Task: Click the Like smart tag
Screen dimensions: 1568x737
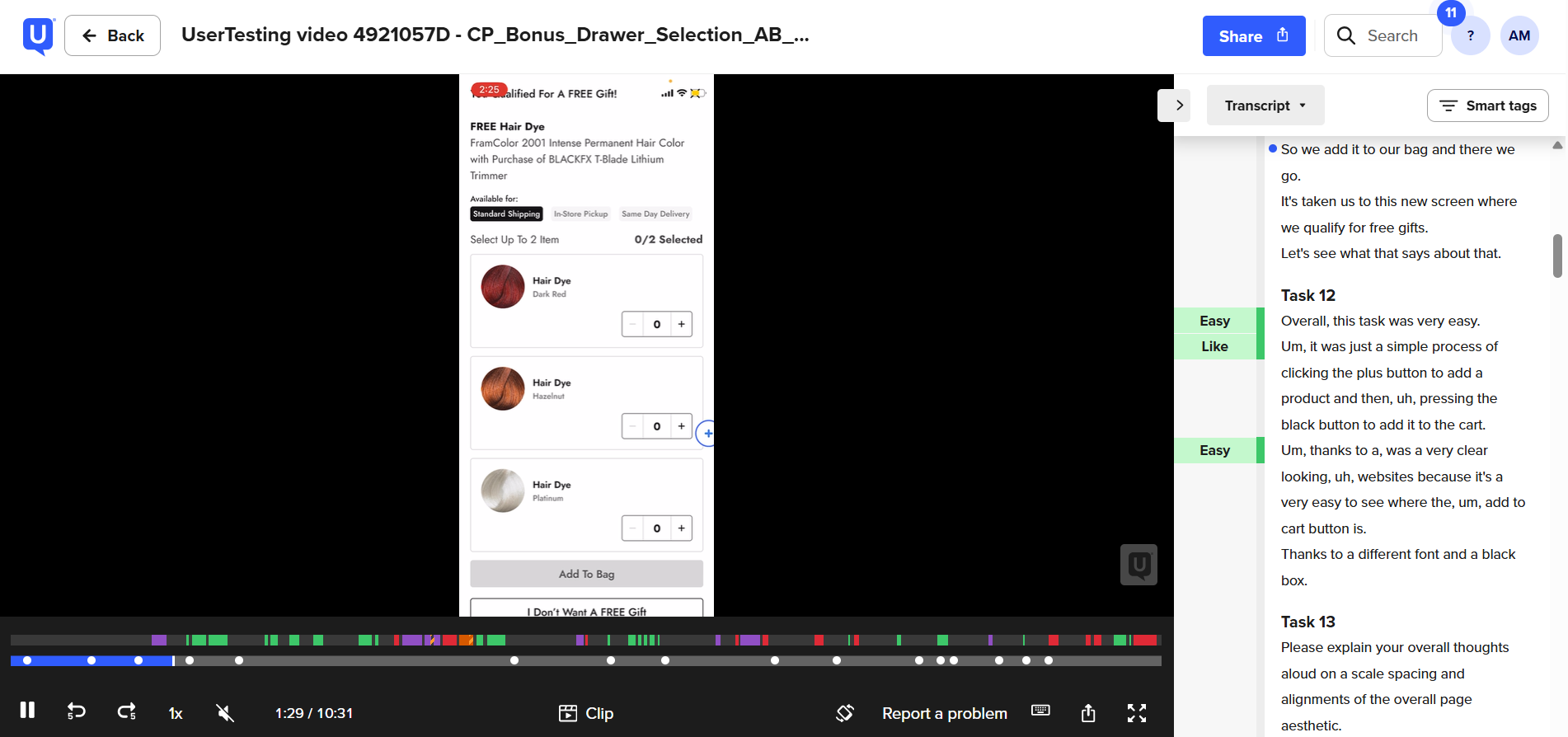Action: pos(1215,346)
